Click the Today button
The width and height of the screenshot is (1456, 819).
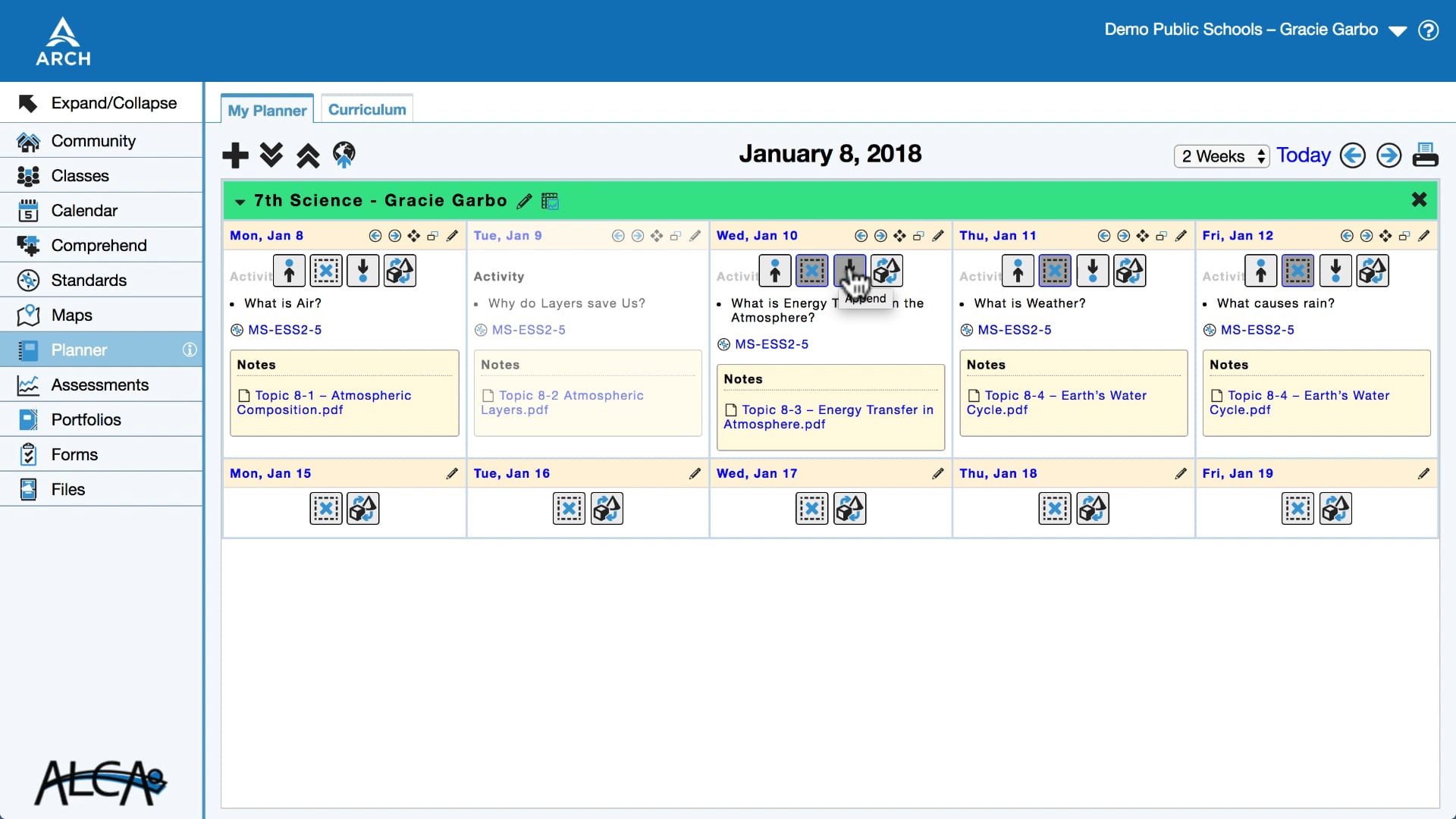tap(1303, 155)
